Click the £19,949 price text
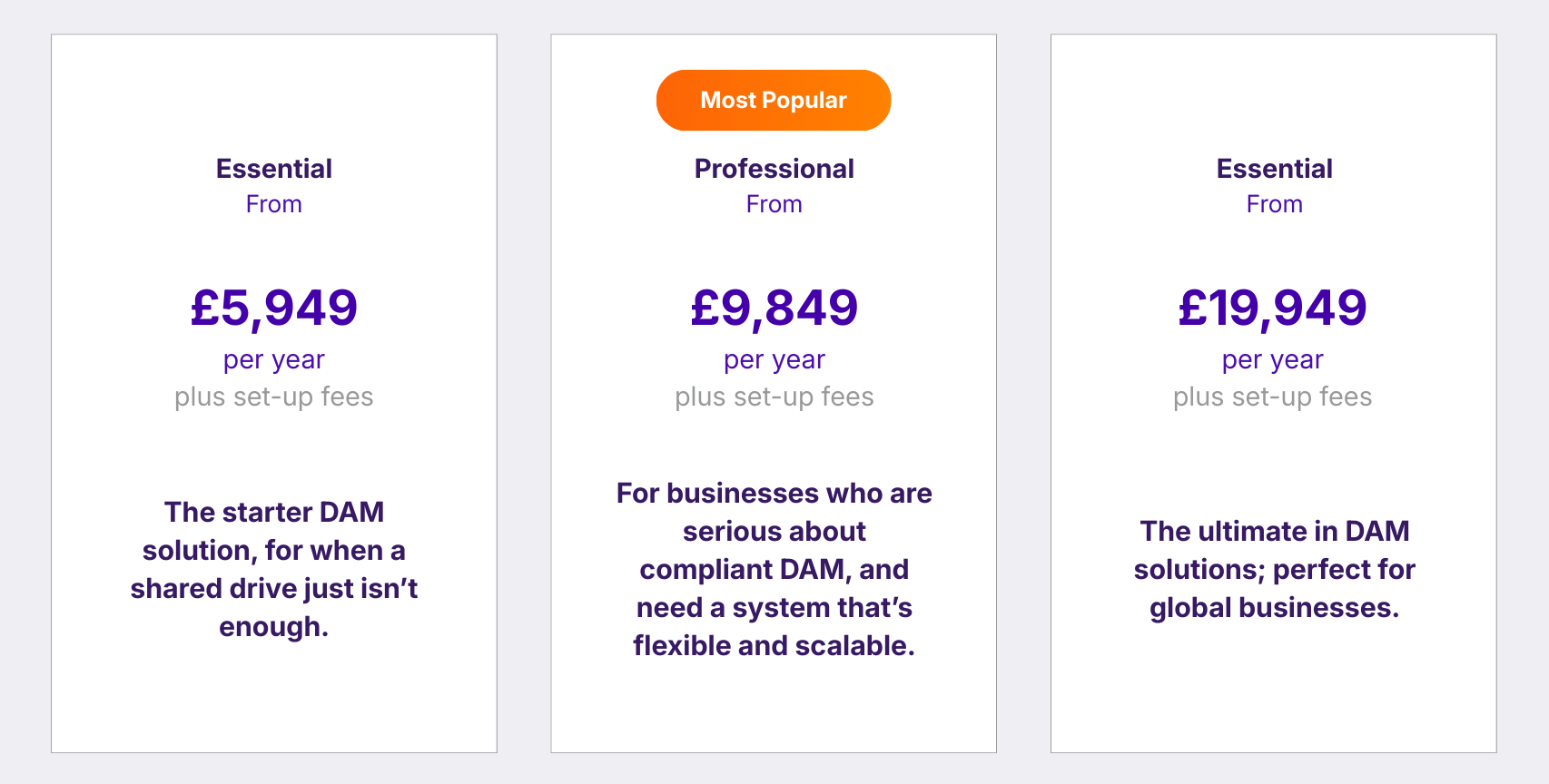Viewport: 1549px width, 784px height. pos(1273,308)
